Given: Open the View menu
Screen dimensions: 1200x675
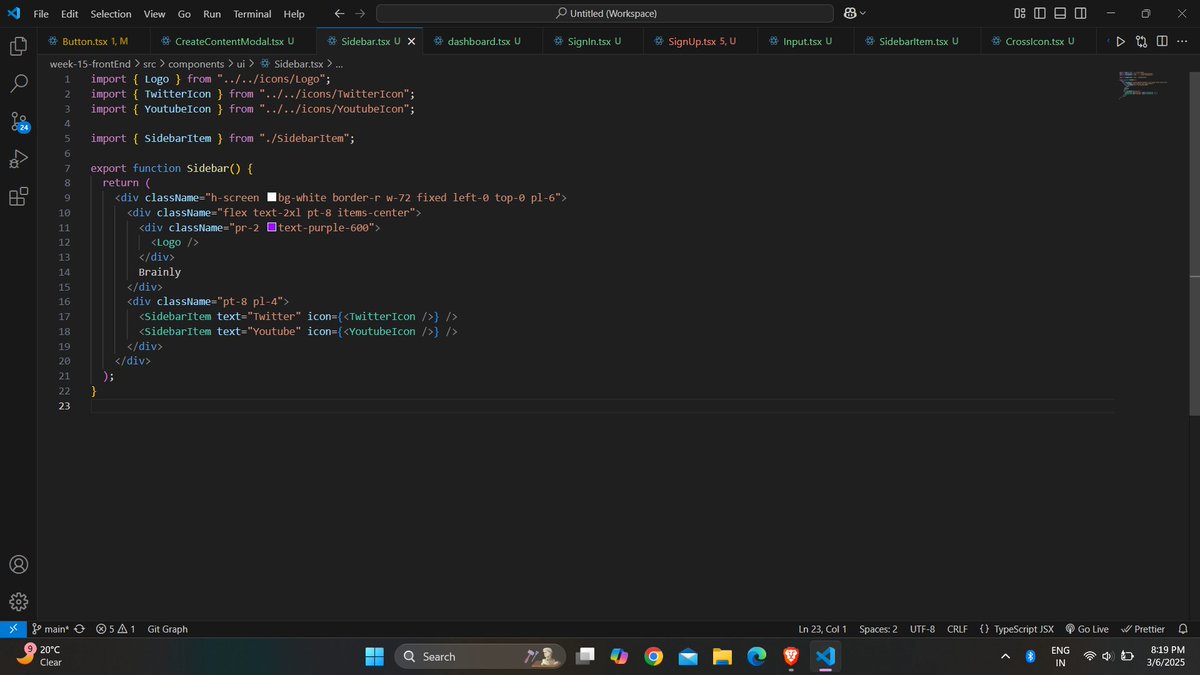Looking at the screenshot, I should (x=154, y=14).
